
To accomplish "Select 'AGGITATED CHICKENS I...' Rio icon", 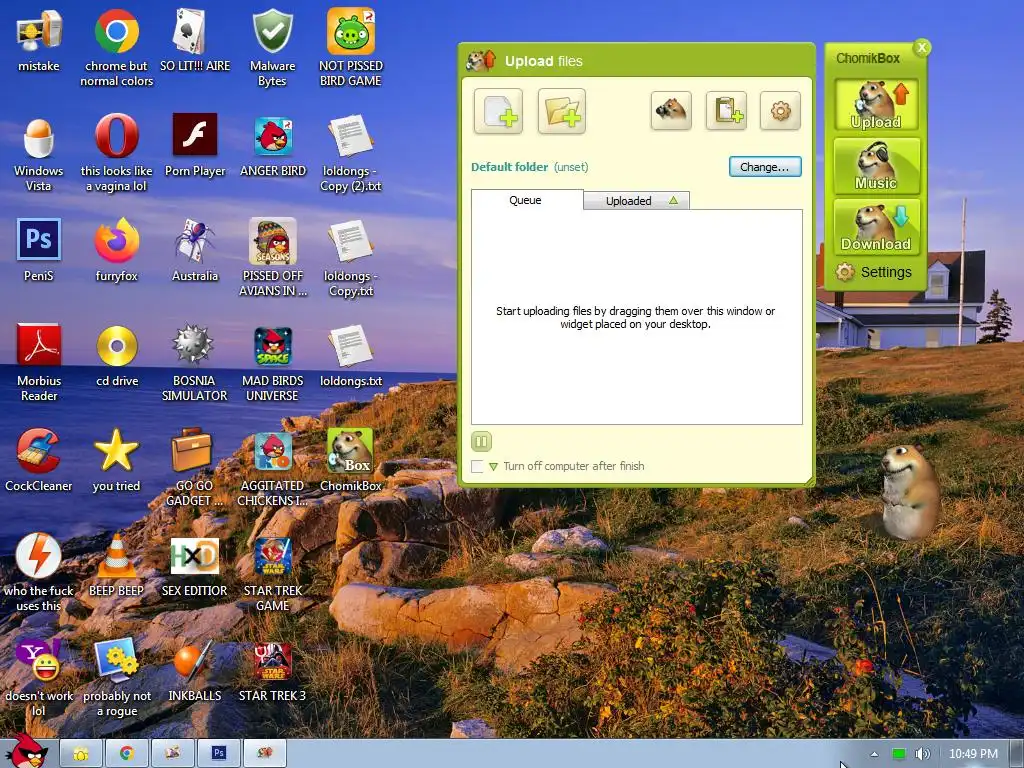I will pyautogui.click(x=272, y=468).
